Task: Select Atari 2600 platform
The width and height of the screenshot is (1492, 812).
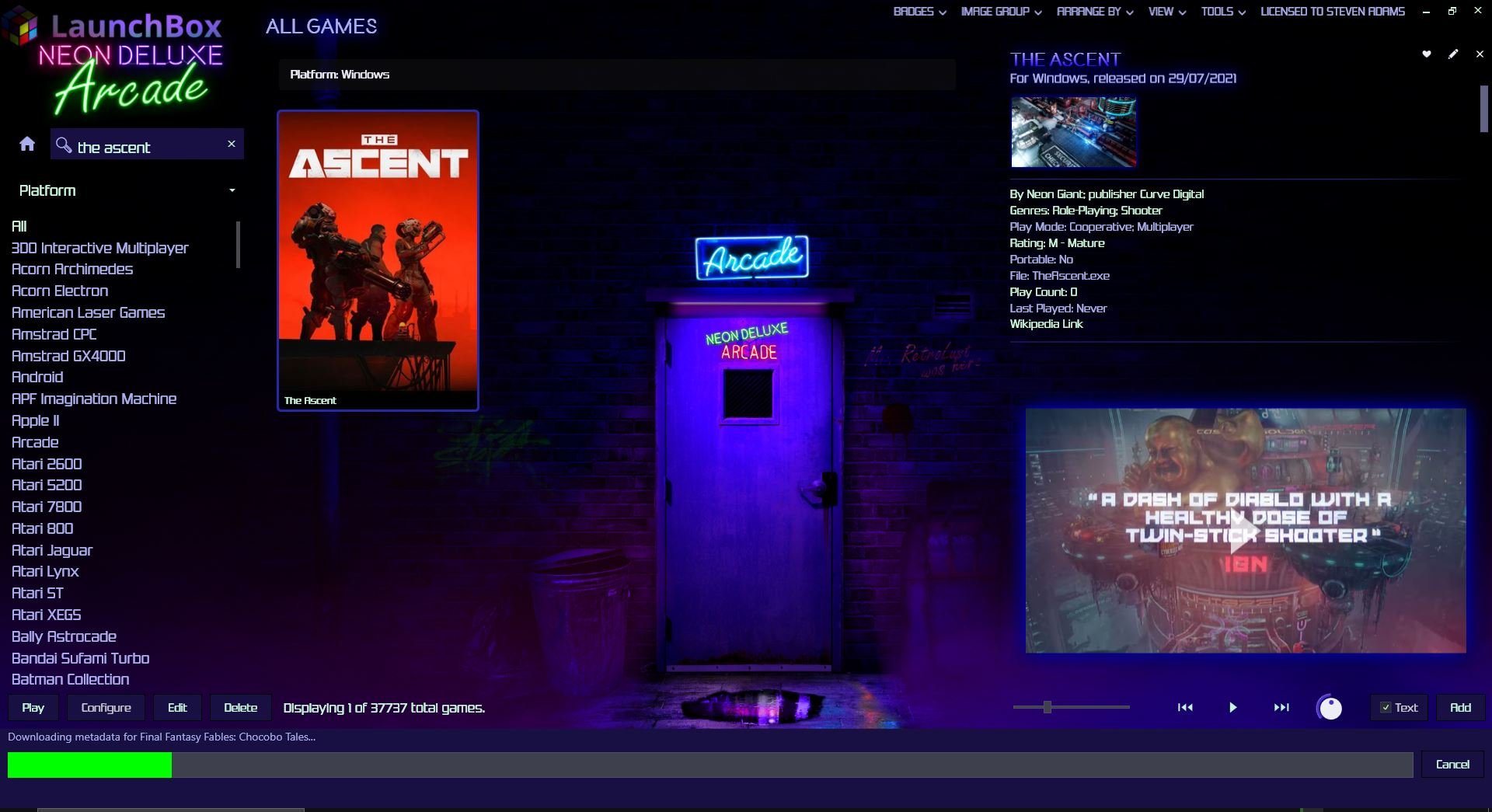Action: (x=47, y=464)
